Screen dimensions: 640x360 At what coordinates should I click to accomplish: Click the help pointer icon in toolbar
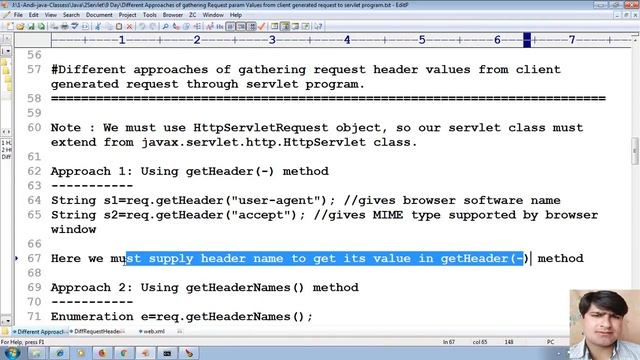pos(318,27)
